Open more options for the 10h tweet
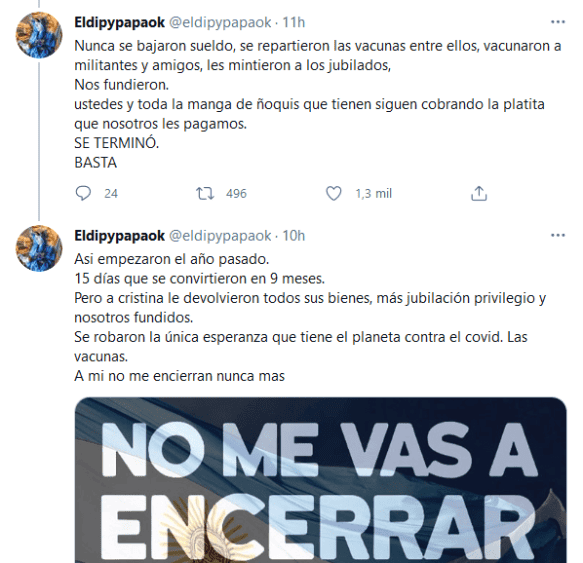The image size is (583, 563). click(x=558, y=235)
